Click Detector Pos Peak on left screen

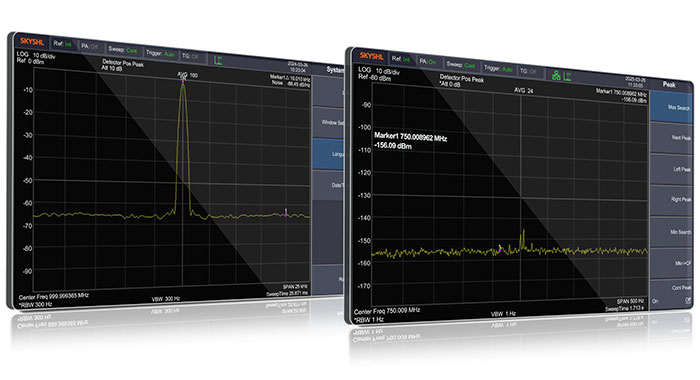coord(123,63)
